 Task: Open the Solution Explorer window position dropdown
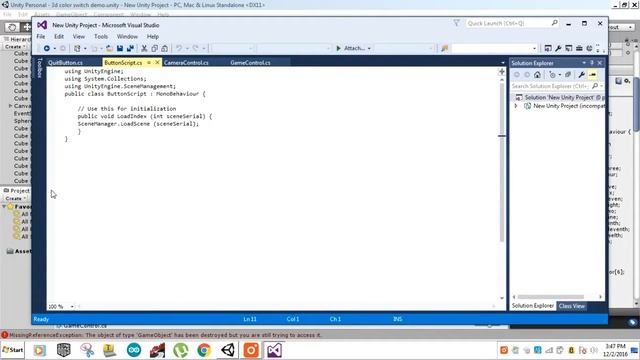pyautogui.click(x=584, y=63)
